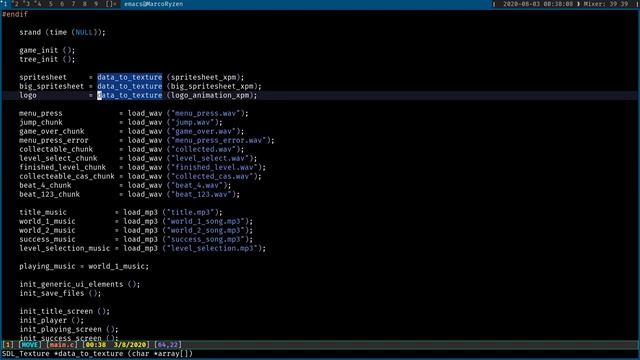Click the 00:38 3/8/2020 time in the mode line
The width and height of the screenshot is (640, 360).
(x=116, y=345)
